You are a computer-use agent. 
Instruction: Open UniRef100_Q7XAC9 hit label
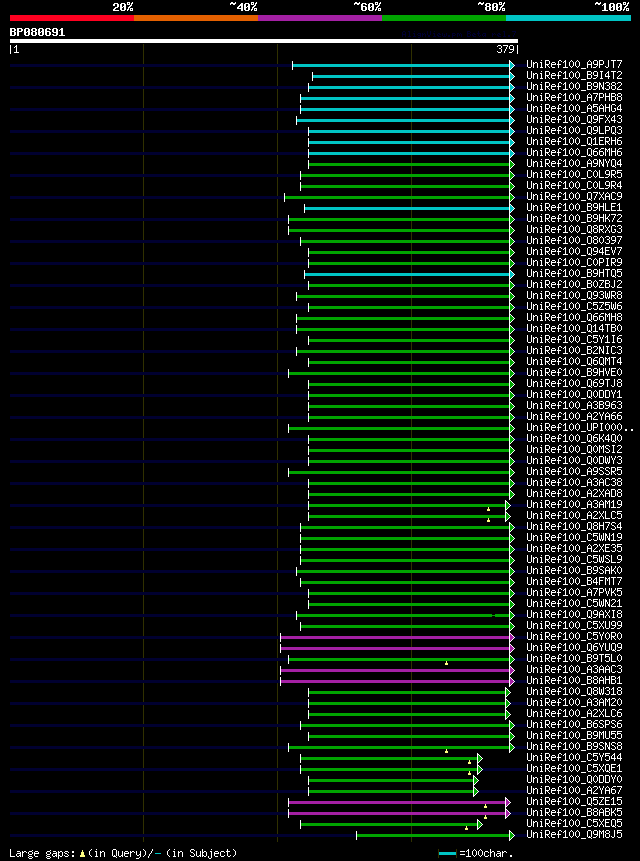pos(574,197)
